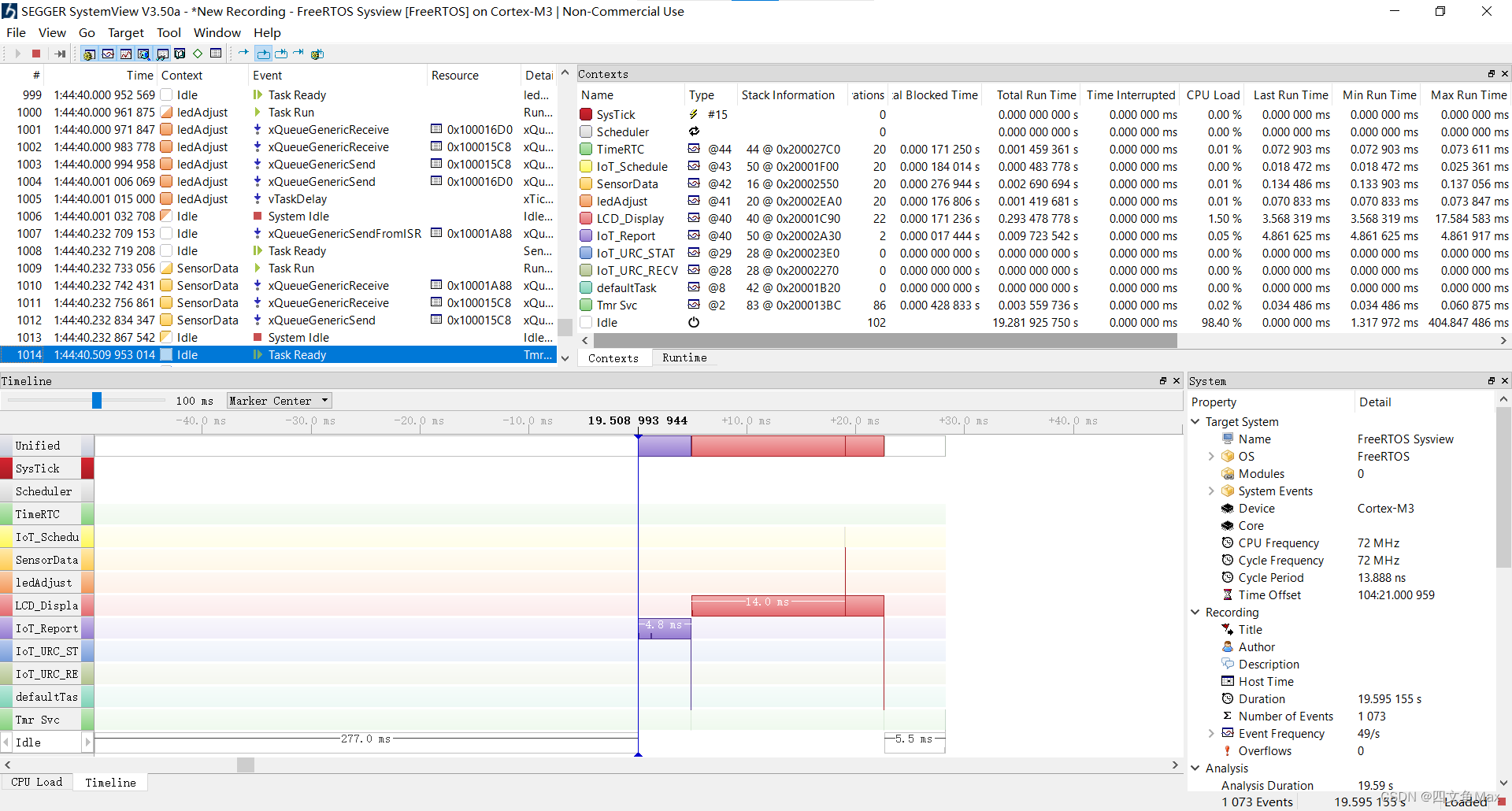Click the green diamond markers toolbar icon
The width and height of the screenshot is (1512, 811).
(x=198, y=54)
